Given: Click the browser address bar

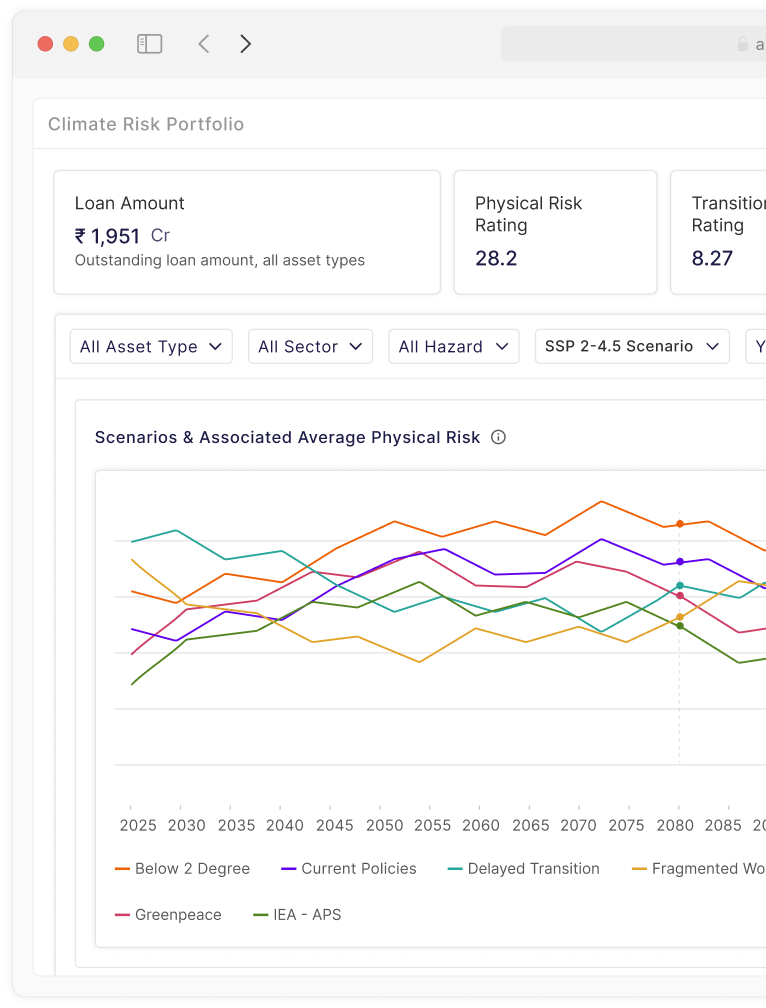Looking at the screenshot, I should pyautogui.click(x=633, y=44).
